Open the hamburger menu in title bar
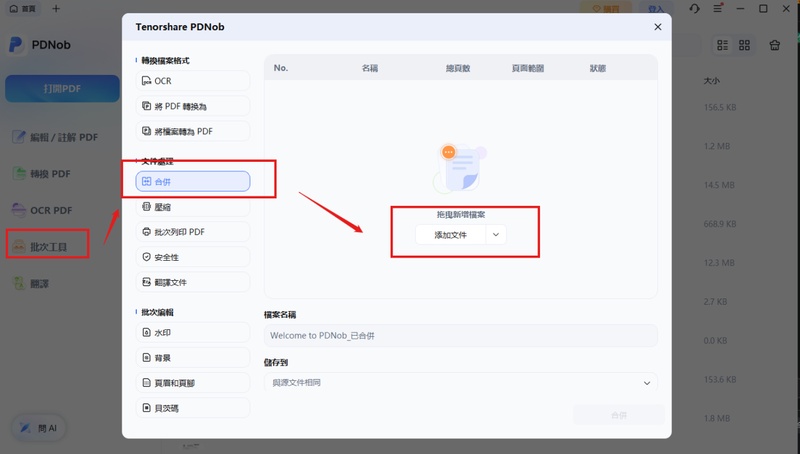The width and height of the screenshot is (800, 454). point(718,9)
